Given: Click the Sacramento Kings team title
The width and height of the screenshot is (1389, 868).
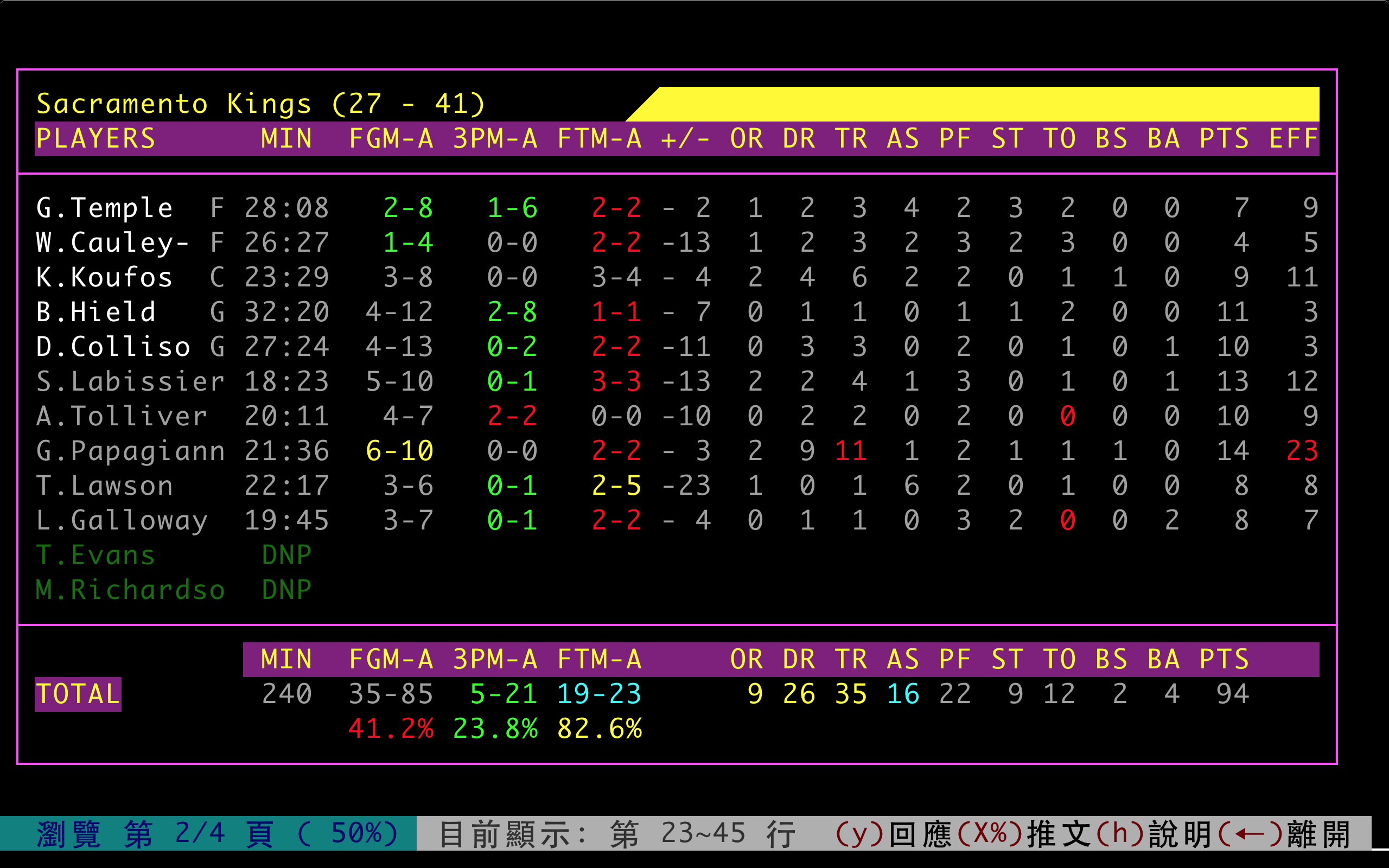Looking at the screenshot, I should point(260,104).
